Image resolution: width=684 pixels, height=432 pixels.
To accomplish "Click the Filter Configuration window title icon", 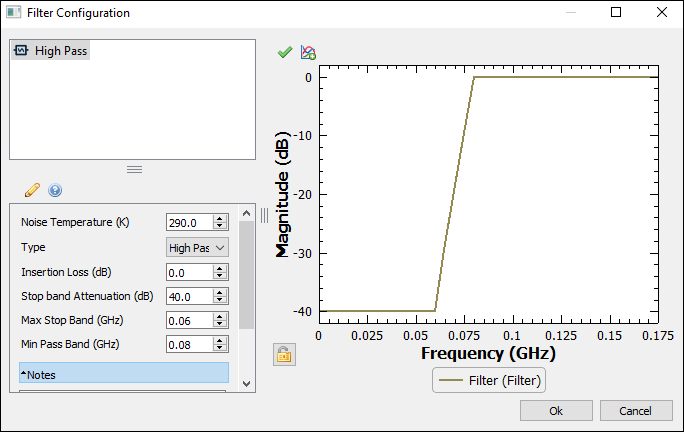I will (x=14, y=12).
